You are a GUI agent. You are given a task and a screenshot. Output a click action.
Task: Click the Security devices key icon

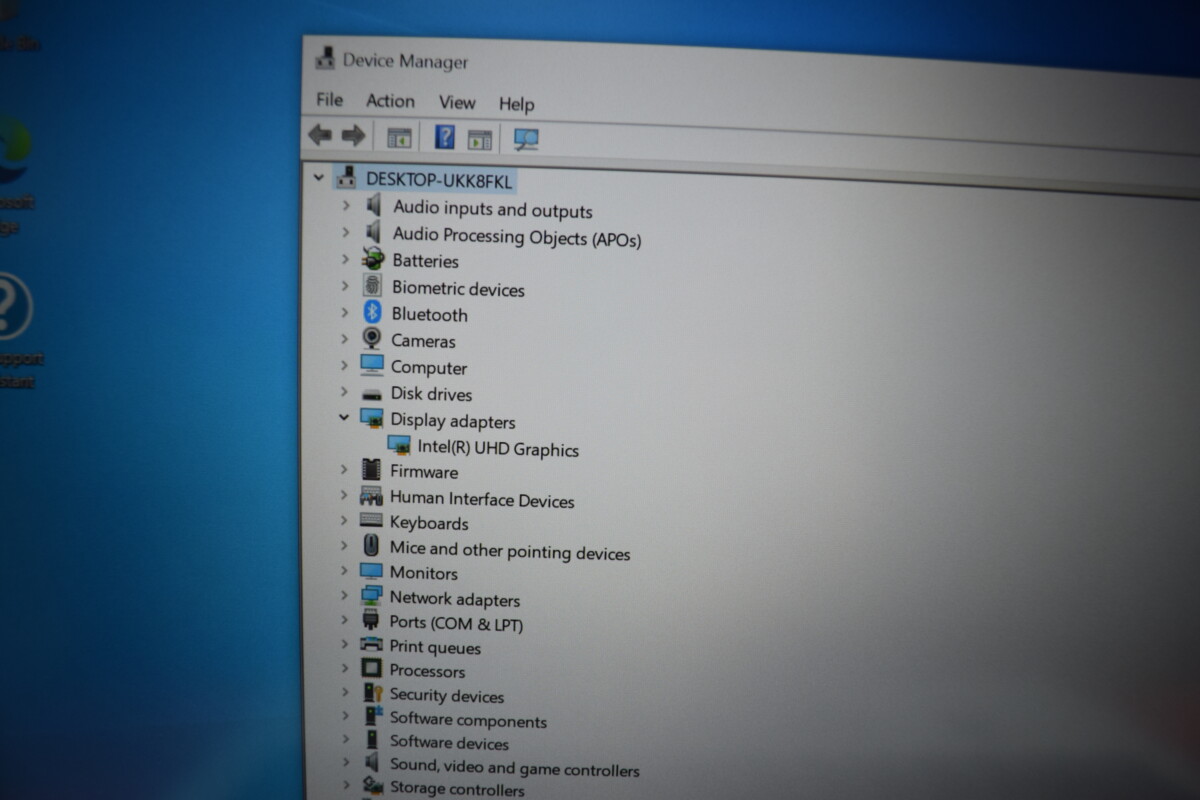(x=372, y=693)
